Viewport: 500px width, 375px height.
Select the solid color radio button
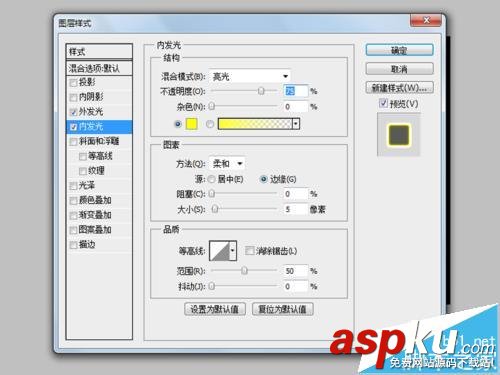click(x=178, y=124)
